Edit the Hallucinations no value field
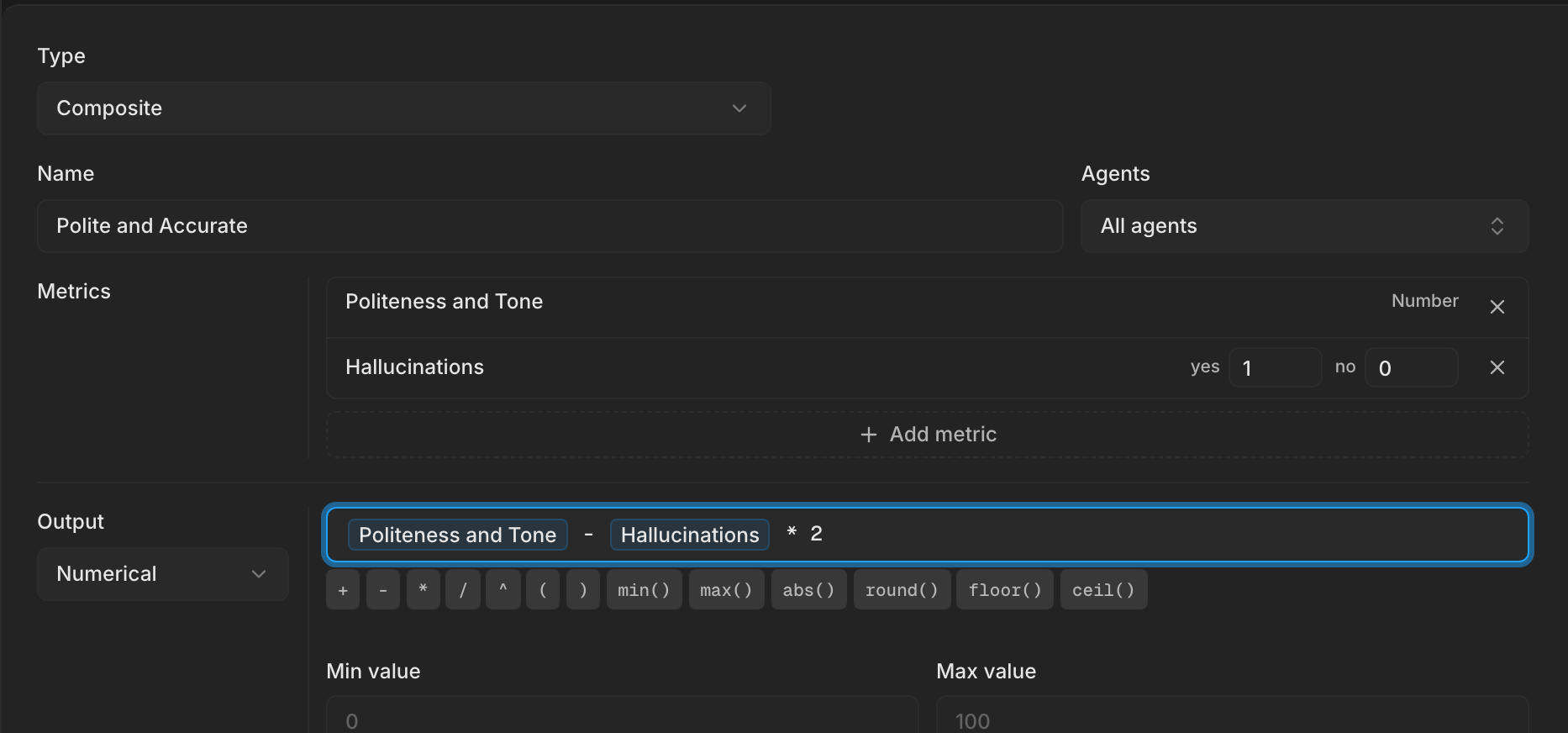 (1411, 367)
